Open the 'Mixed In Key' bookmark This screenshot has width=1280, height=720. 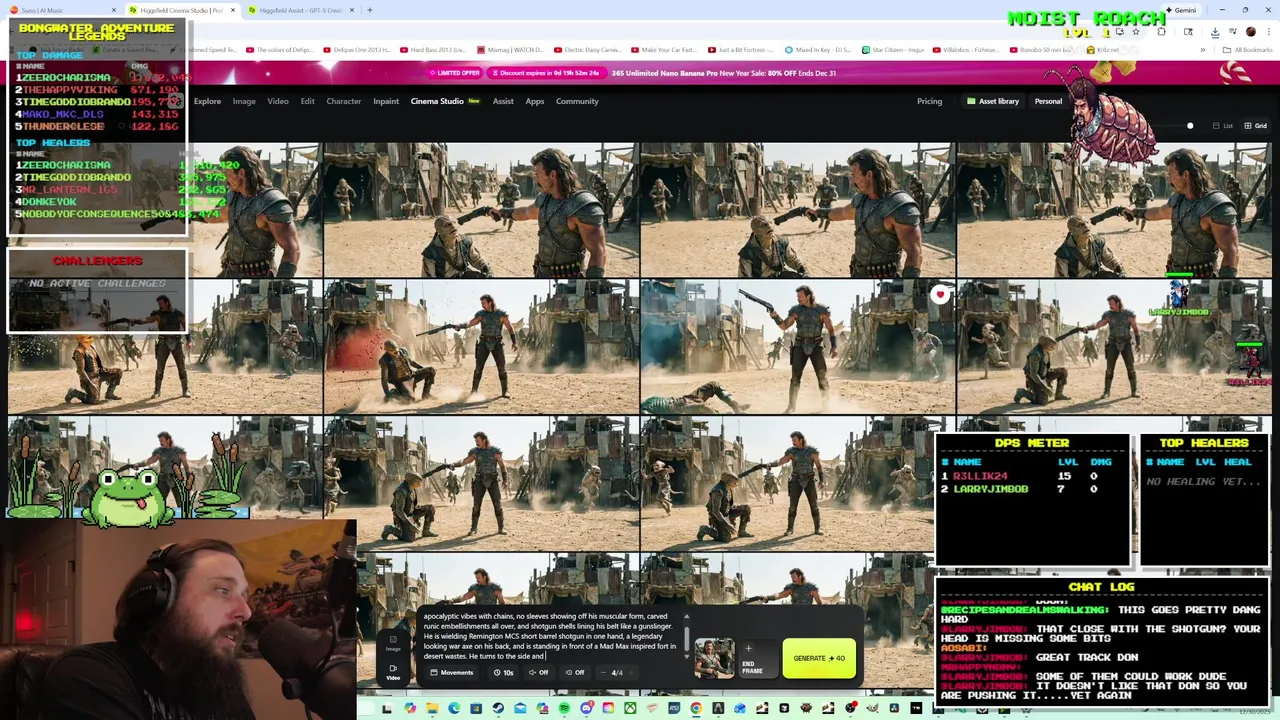(x=818, y=50)
